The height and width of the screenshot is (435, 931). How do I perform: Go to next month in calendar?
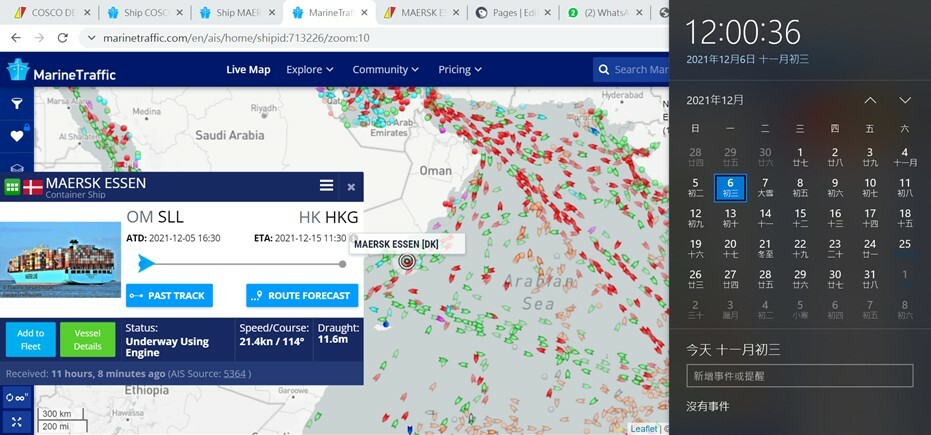point(904,100)
